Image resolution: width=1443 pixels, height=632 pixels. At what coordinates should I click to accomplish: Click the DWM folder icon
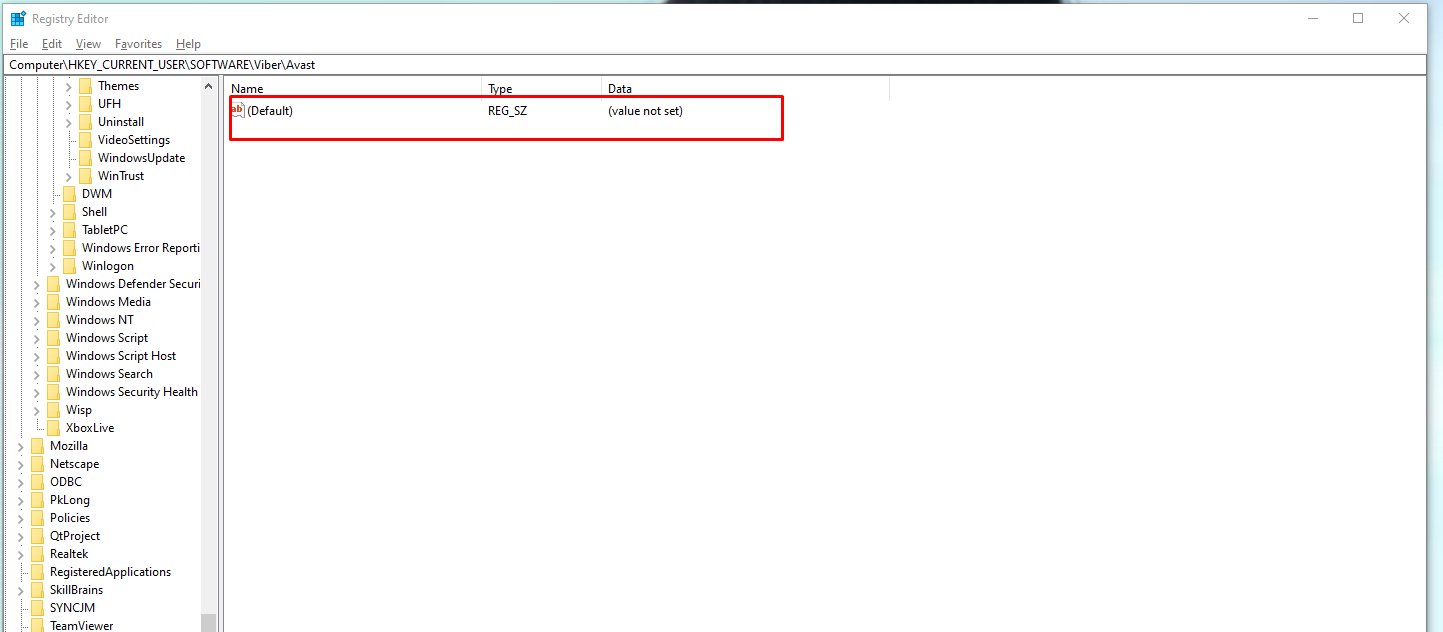point(69,194)
